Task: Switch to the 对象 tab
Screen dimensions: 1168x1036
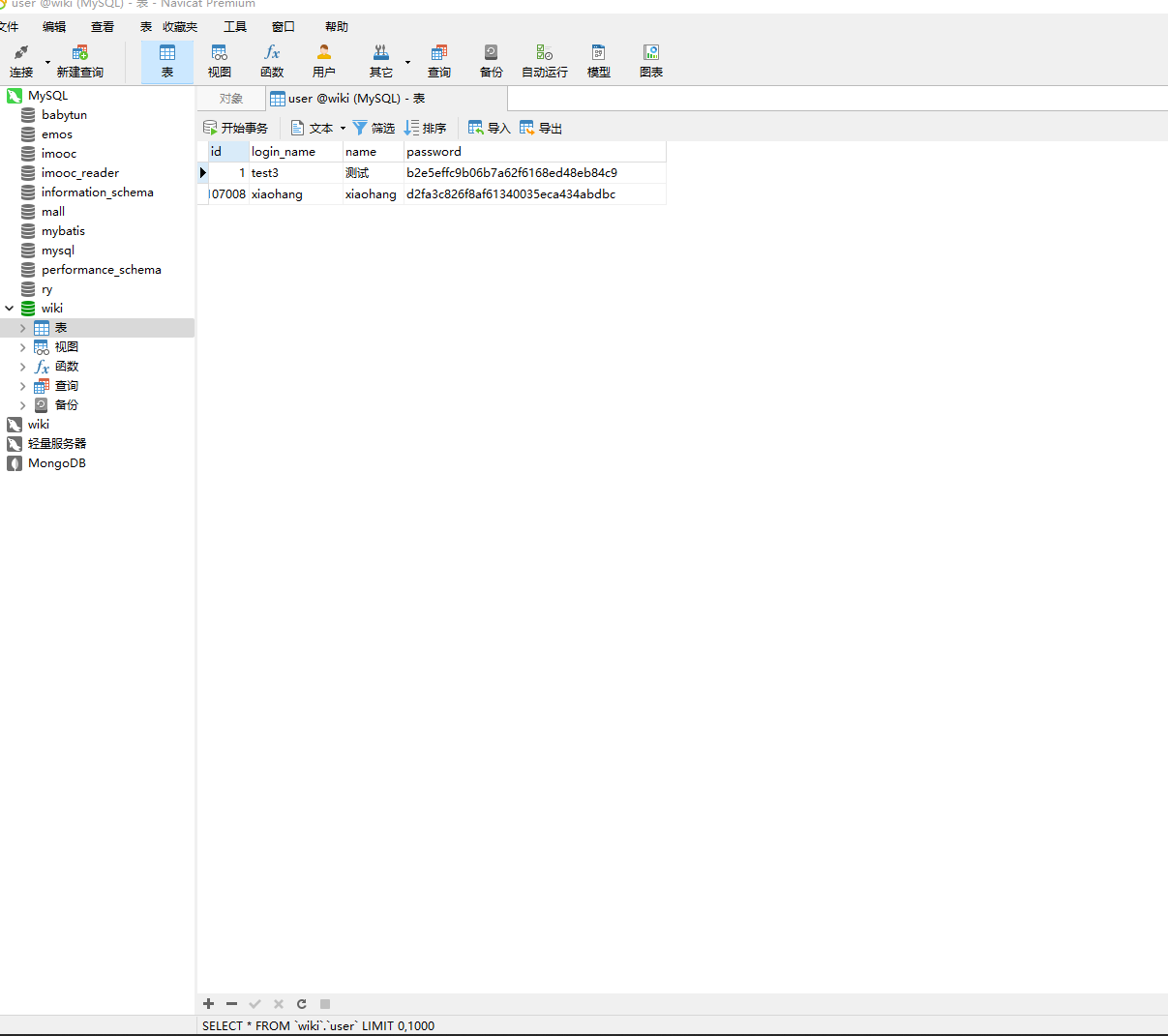Action: [230, 99]
